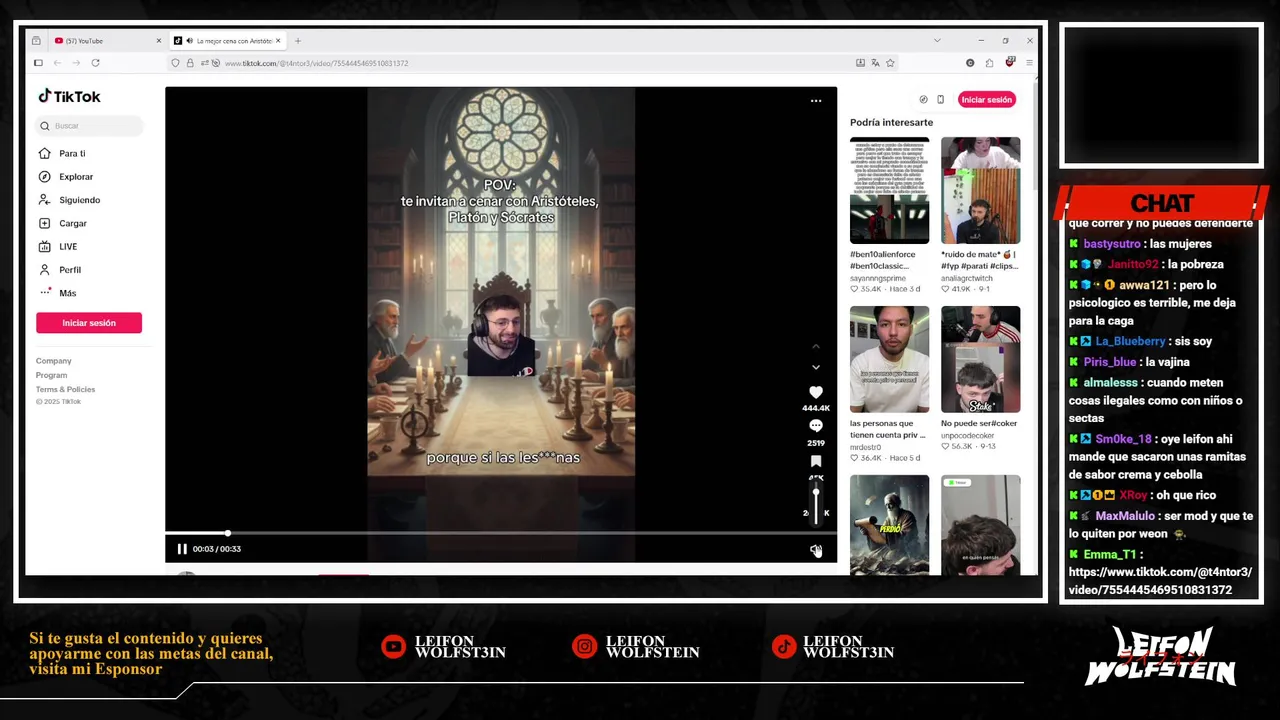The width and height of the screenshot is (1280, 720).
Task: Click the browser forward arrow
Action: click(x=76, y=63)
